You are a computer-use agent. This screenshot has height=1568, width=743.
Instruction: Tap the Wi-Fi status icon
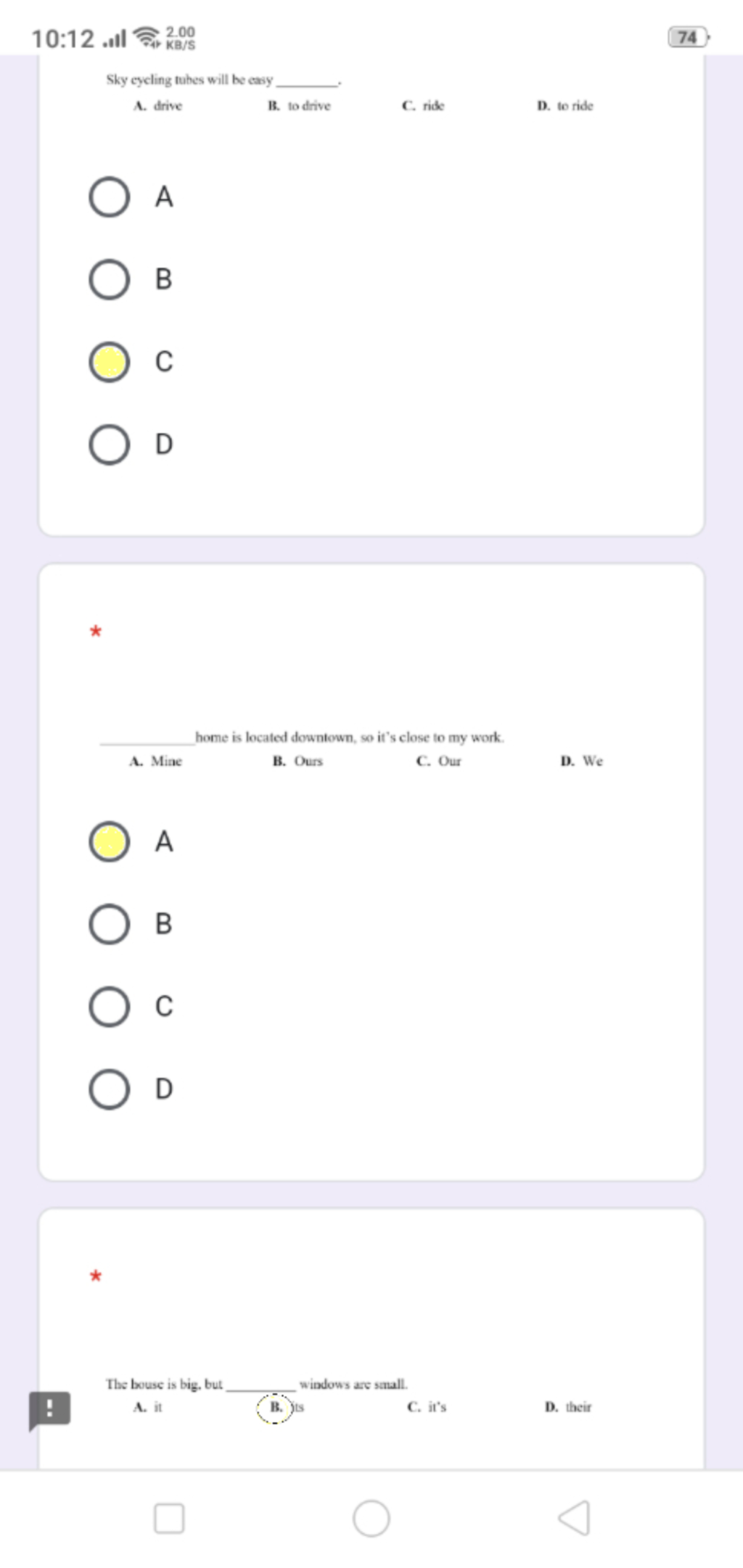pyautogui.click(x=147, y=37)
